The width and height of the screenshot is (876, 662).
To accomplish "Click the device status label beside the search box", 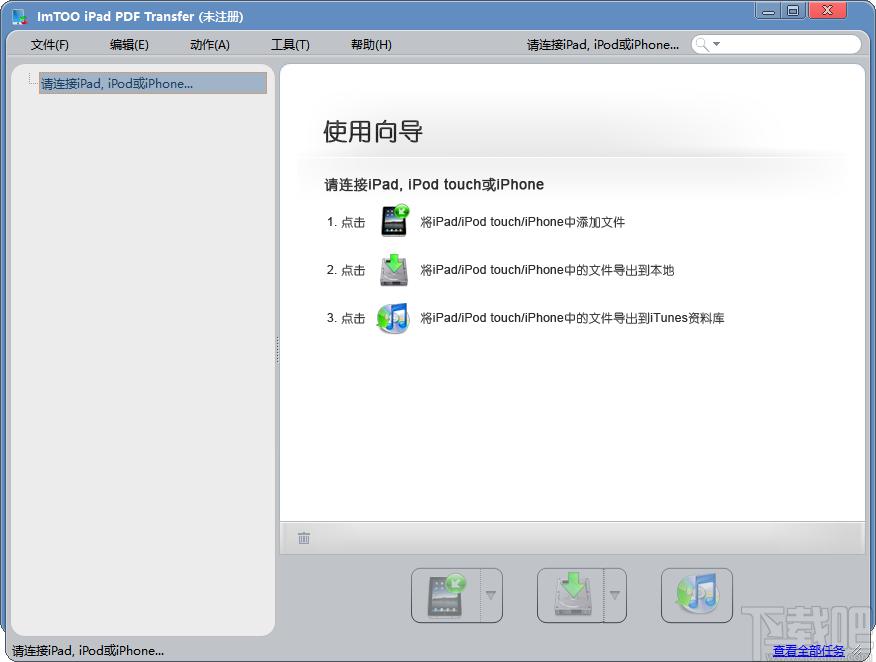I will pyautogui.click(x=603, y=45).
